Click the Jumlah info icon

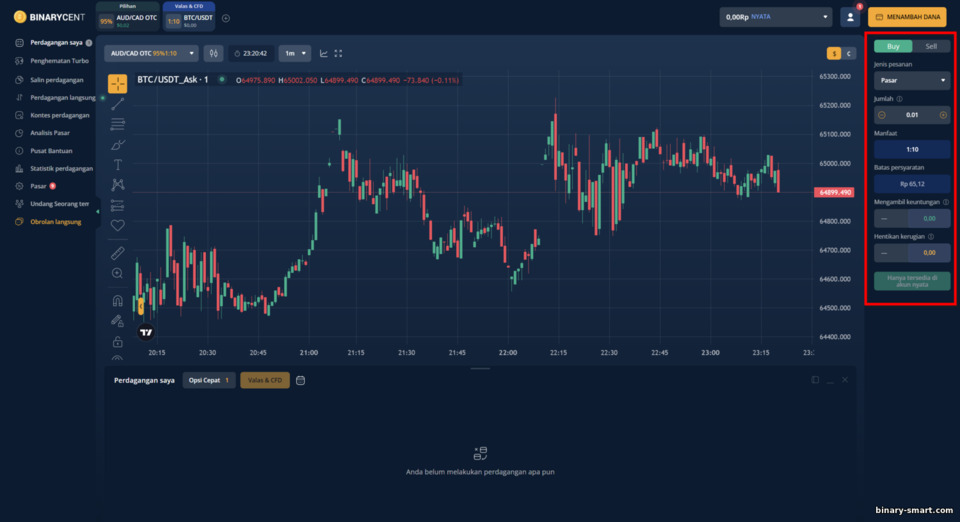click(899, 99)
